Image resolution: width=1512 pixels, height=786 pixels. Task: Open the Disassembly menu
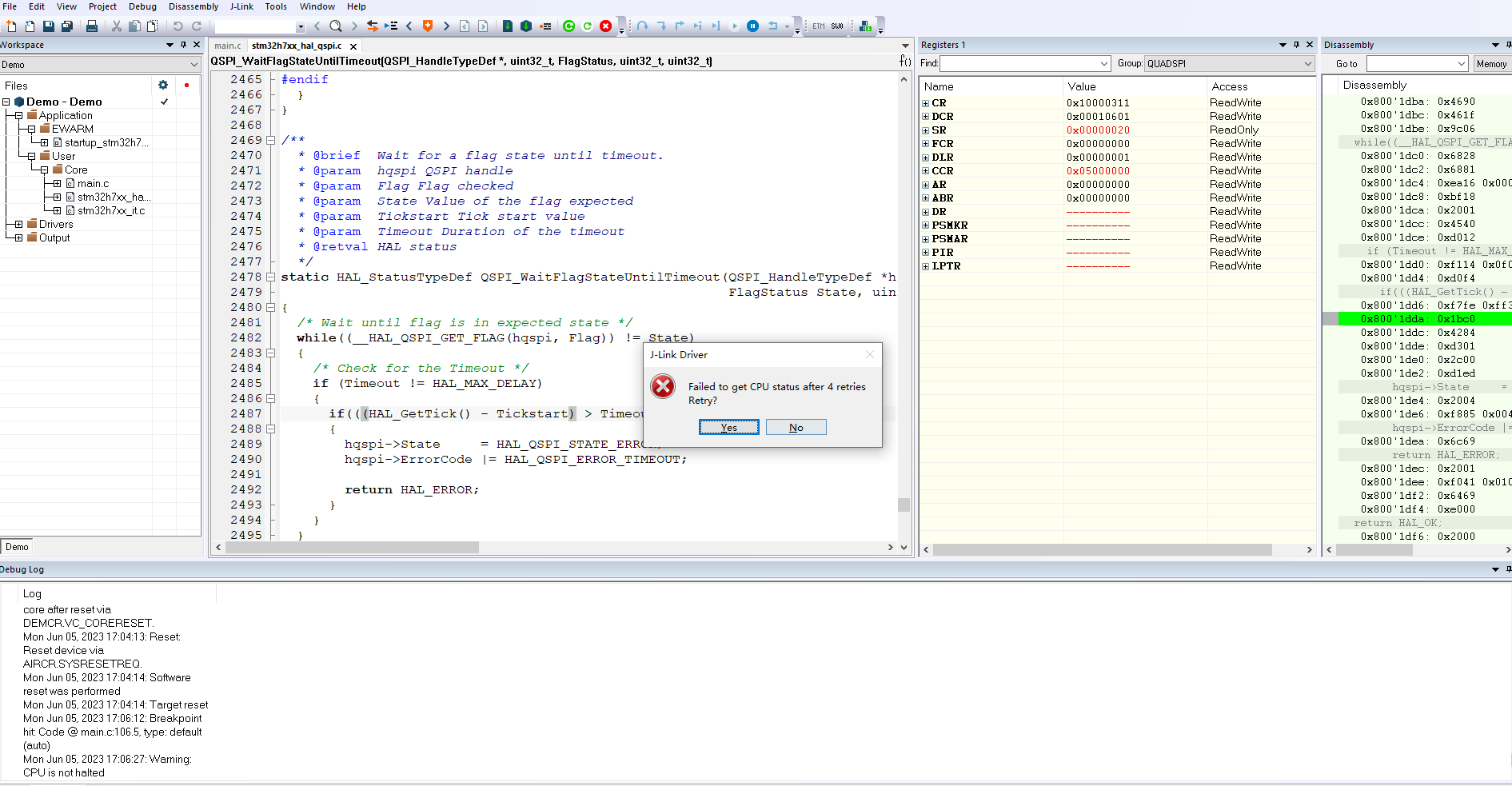tap(193, 6)
